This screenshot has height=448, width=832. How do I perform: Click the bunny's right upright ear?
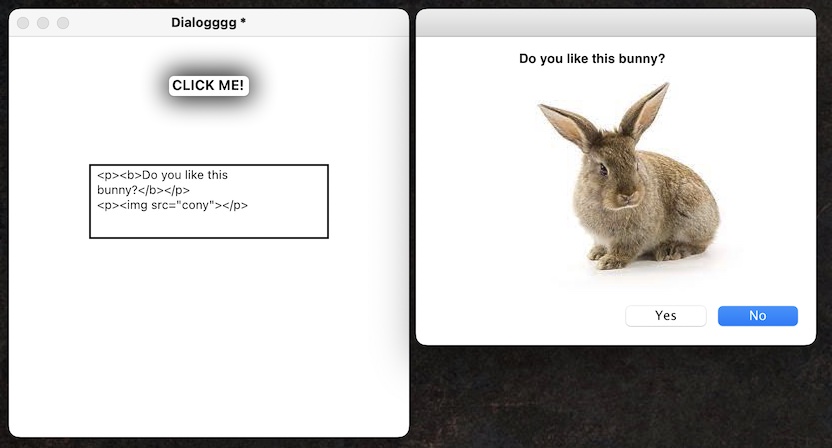click(645, 110)
